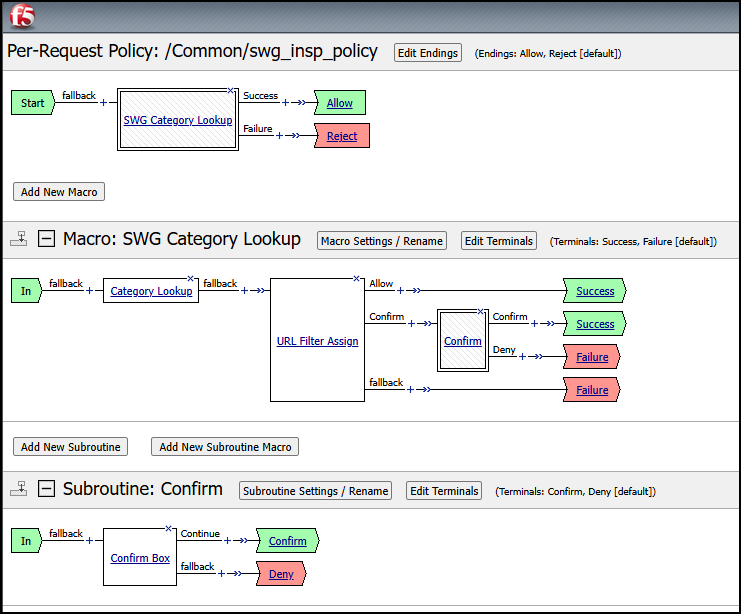Add item on main policy Failure branch
The height and width of the screenshot is (614, 741).
tap(279, 136)
